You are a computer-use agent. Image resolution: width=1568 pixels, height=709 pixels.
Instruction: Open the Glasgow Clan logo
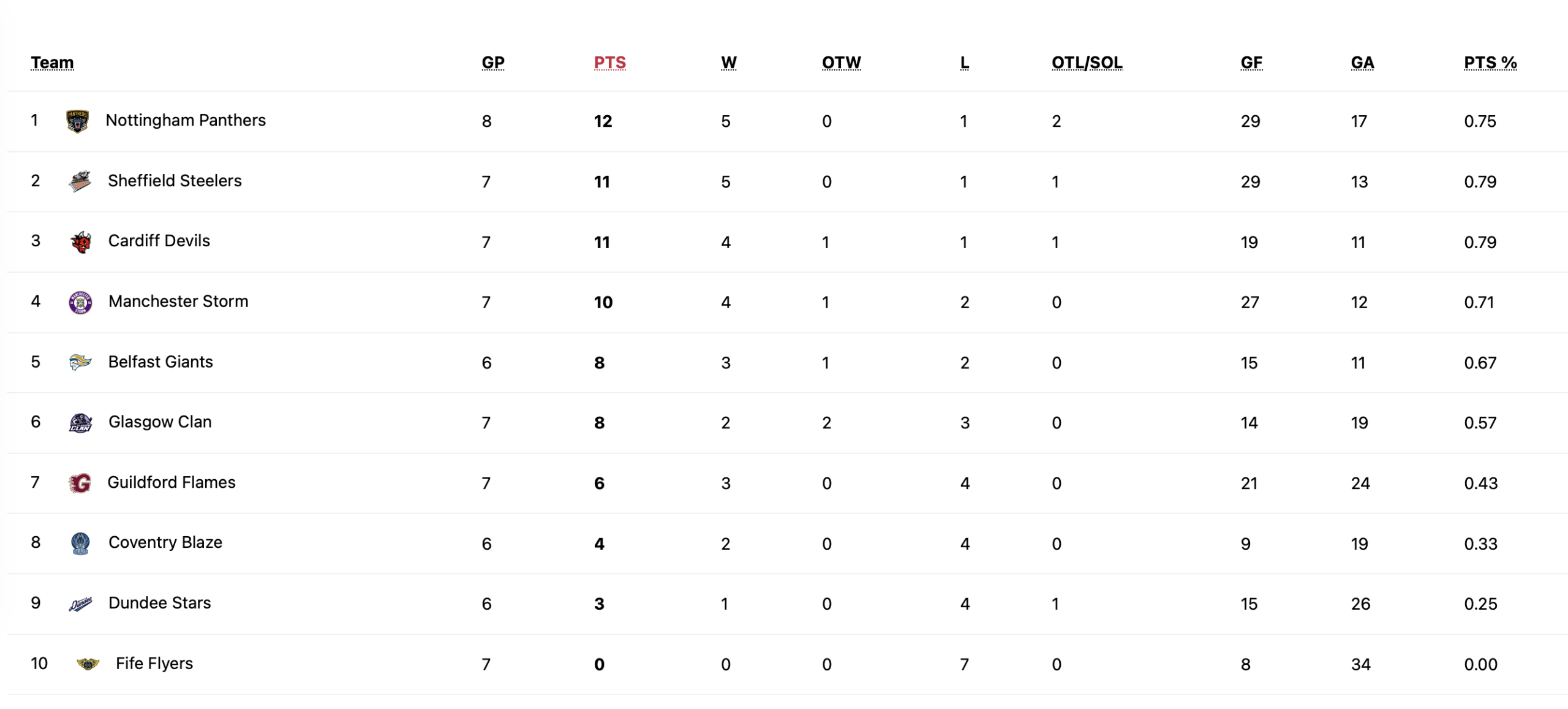coord(80,422)
